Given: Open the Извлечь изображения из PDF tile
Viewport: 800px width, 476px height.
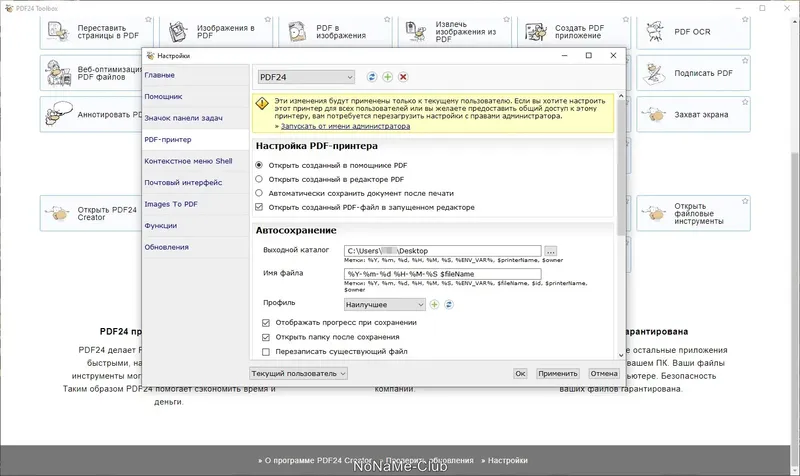Looking at the screenshot, I should (x=455, y=32).
